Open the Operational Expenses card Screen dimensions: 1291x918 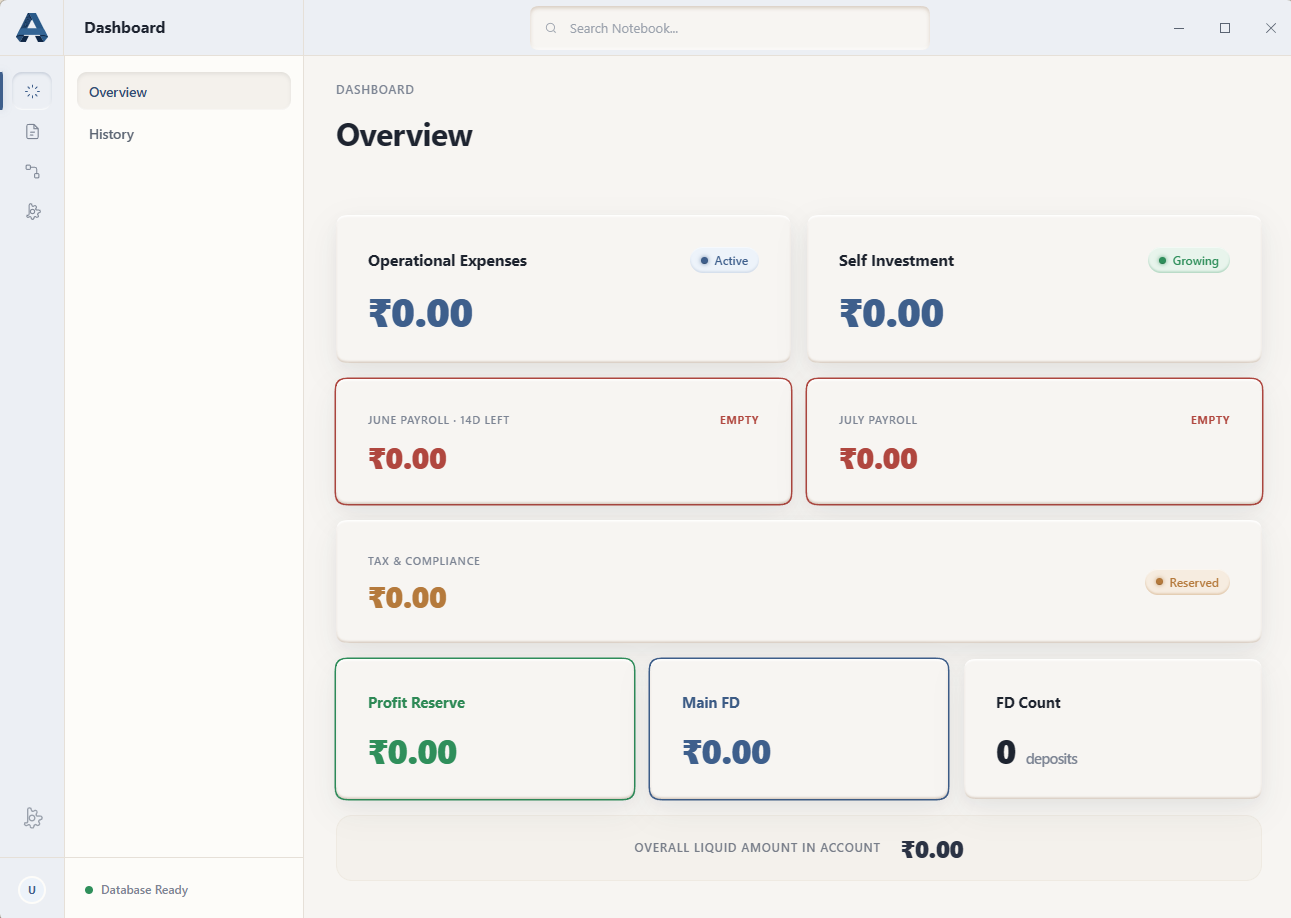(x=563, y=288)
